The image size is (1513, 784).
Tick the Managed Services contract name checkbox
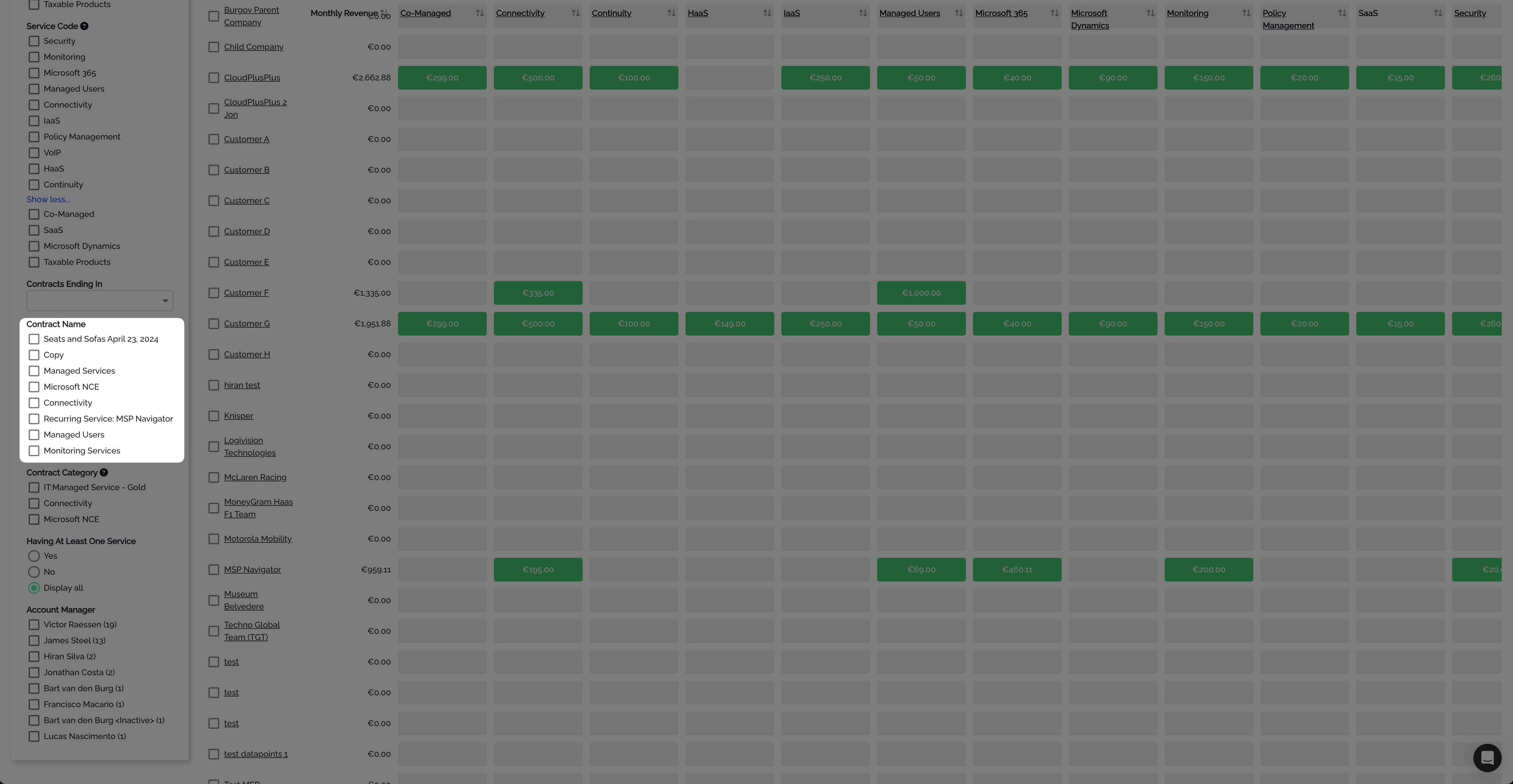34,370
